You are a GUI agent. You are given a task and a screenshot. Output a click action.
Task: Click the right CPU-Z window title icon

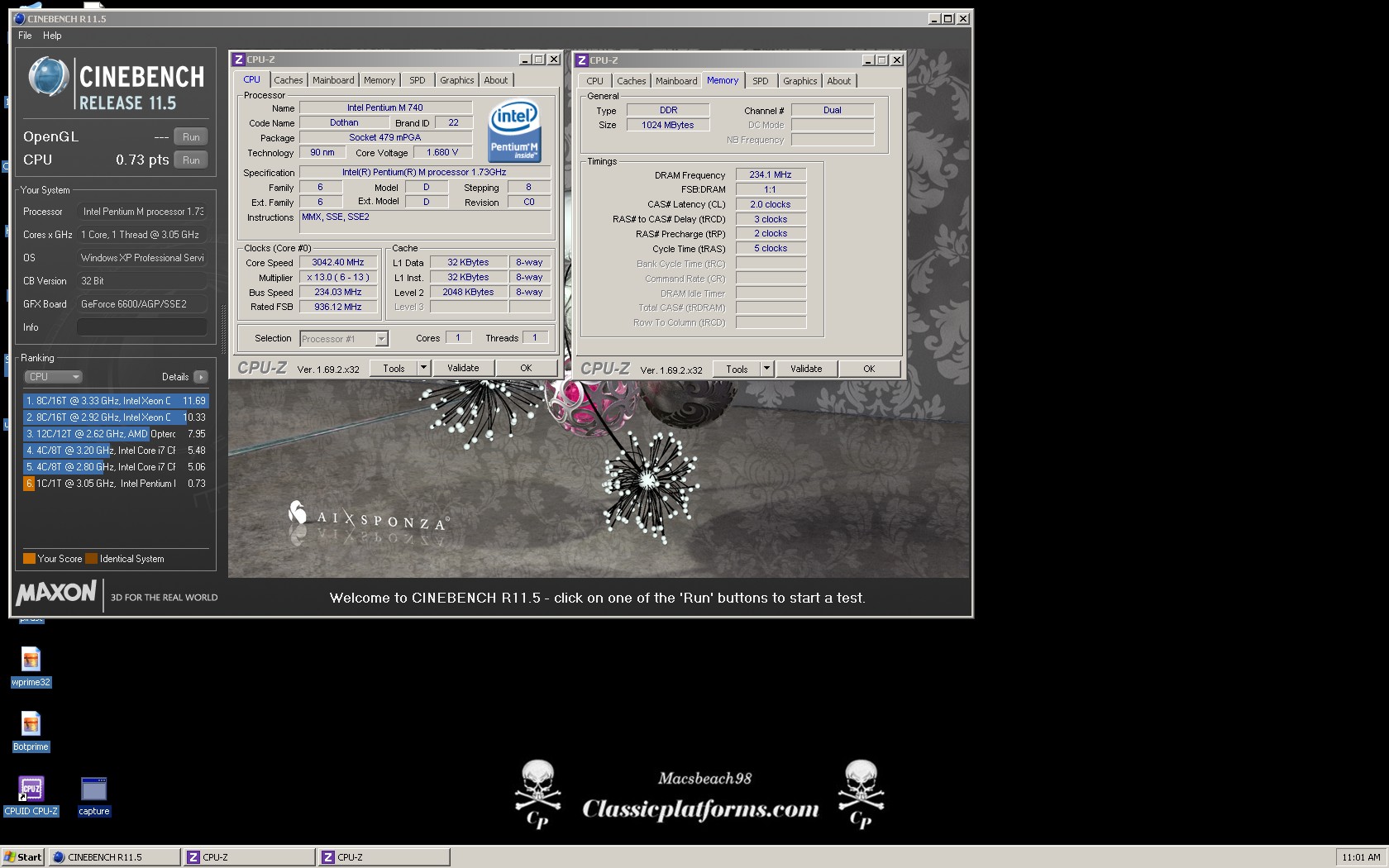click(581, 60)
